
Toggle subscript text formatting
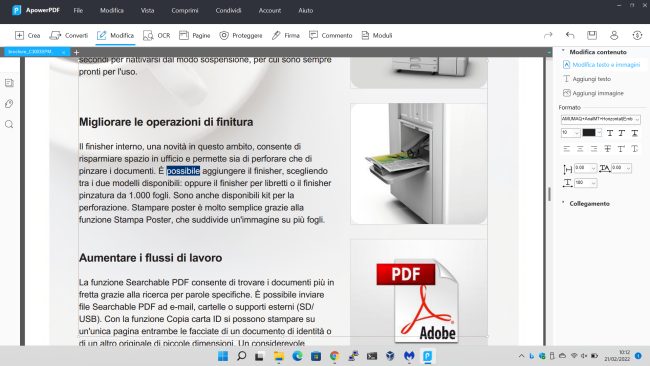coord(635,149)
